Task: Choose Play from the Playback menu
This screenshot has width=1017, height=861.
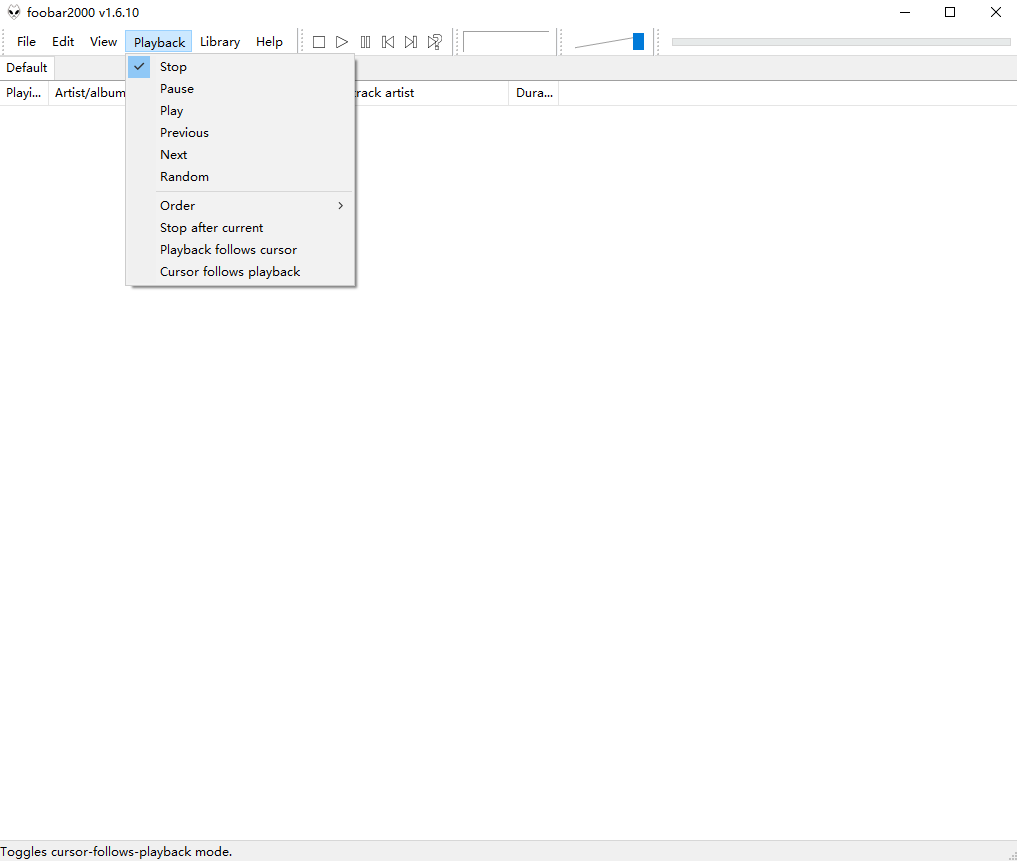Action: pos(241,111)
